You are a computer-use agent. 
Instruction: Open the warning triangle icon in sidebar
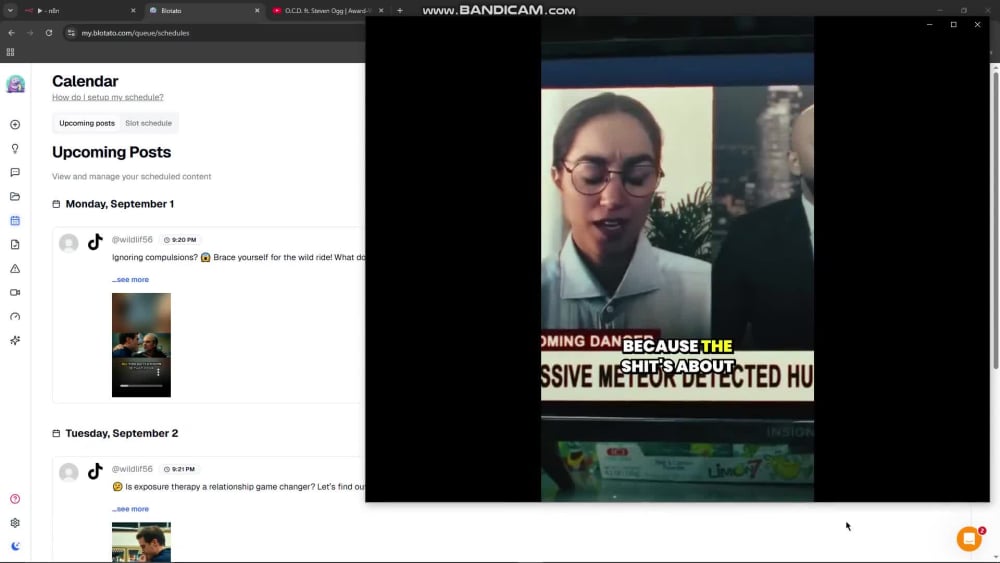(x=15, y=268)
